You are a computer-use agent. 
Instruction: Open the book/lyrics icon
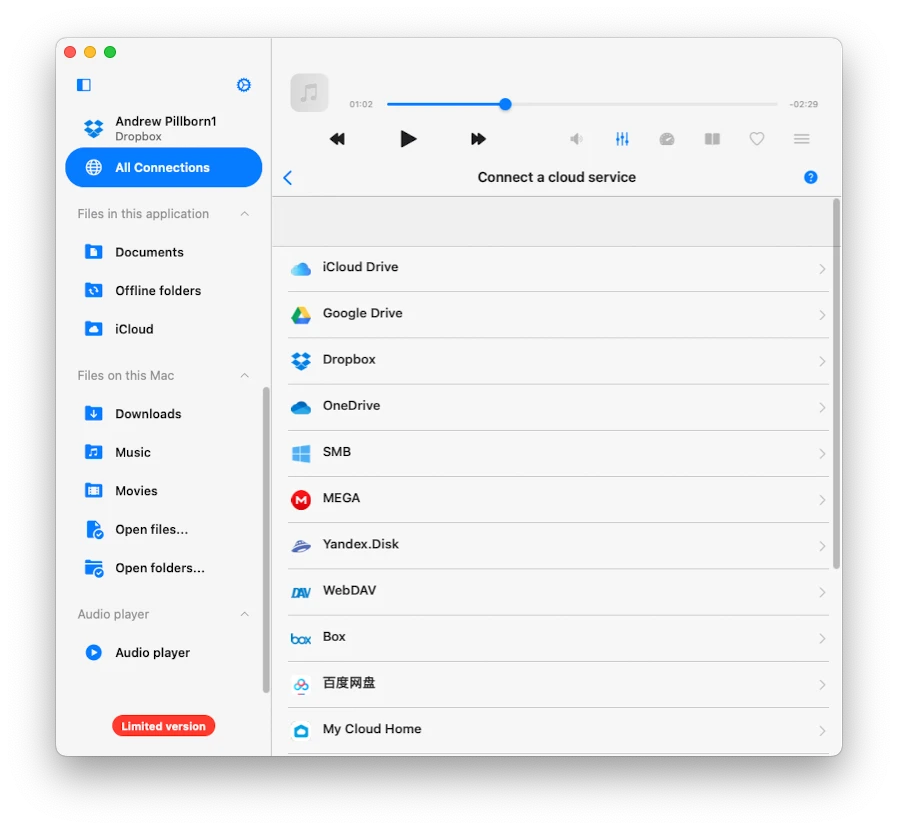click(712, 139)
